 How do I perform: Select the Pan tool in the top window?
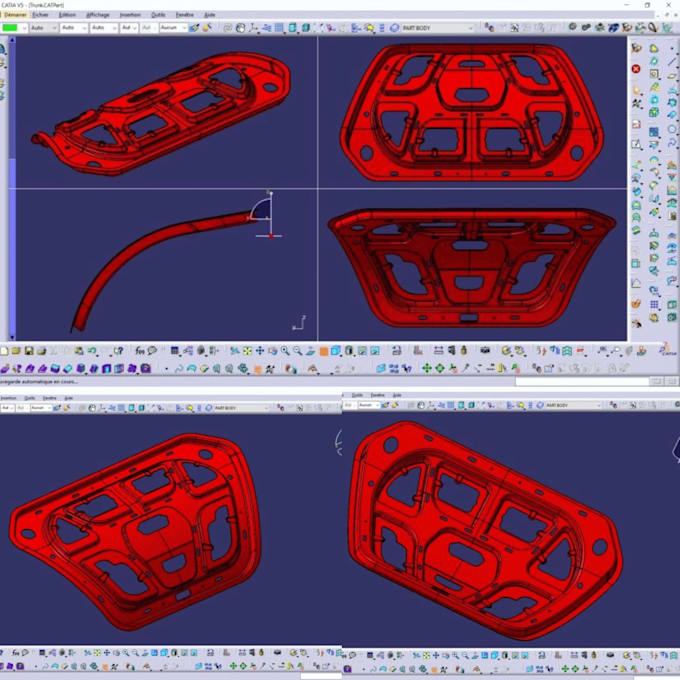[260, 351]
